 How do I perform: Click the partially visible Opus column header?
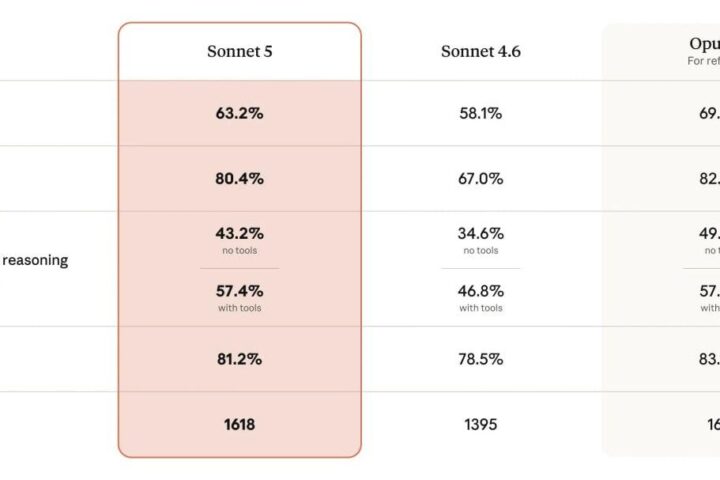[x=704, y=44]
